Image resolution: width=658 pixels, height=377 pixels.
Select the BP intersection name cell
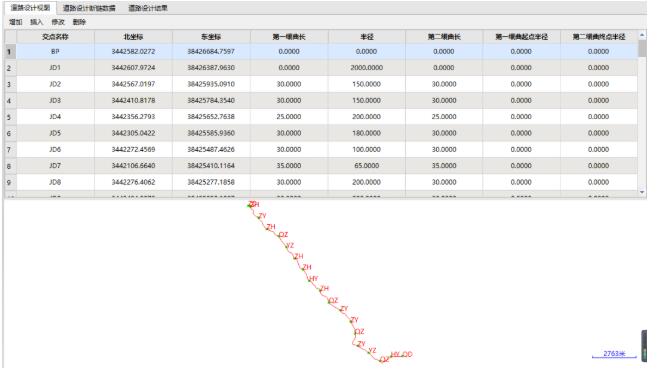[x=55, y=51]
